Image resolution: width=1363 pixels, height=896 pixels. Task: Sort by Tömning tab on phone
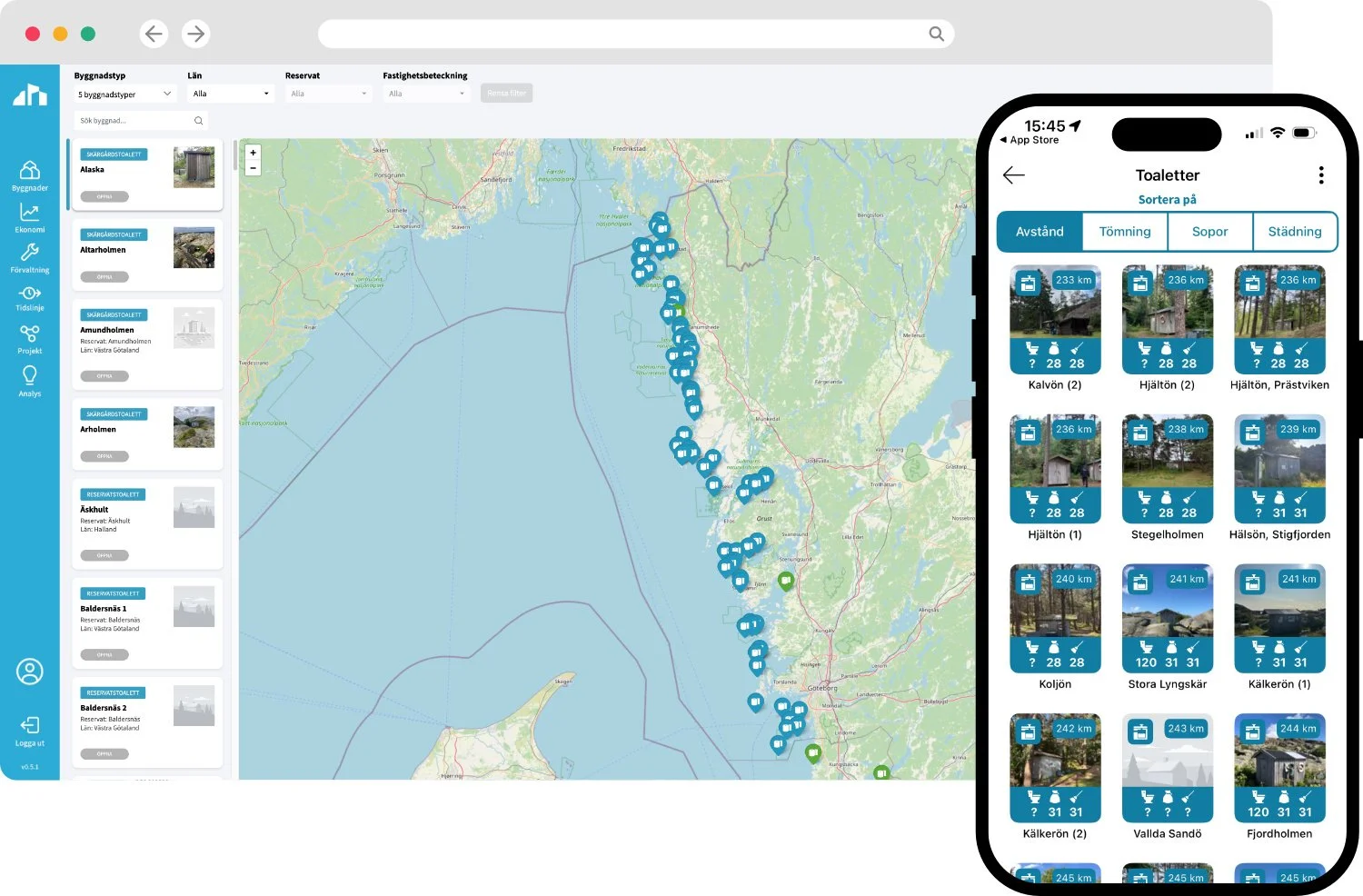[x=1125, y=232]
